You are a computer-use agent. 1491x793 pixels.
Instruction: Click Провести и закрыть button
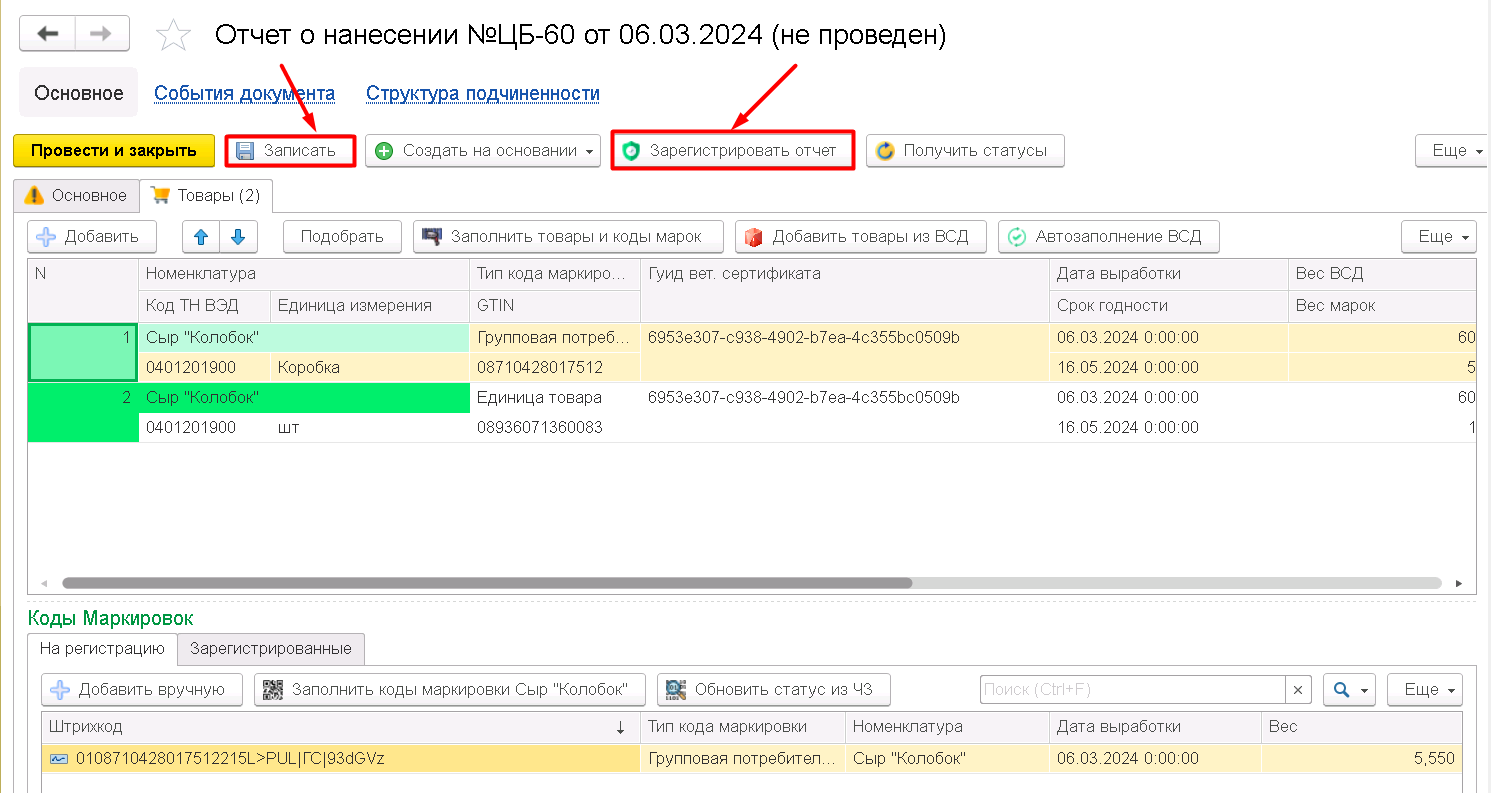(x=114, y=151)
